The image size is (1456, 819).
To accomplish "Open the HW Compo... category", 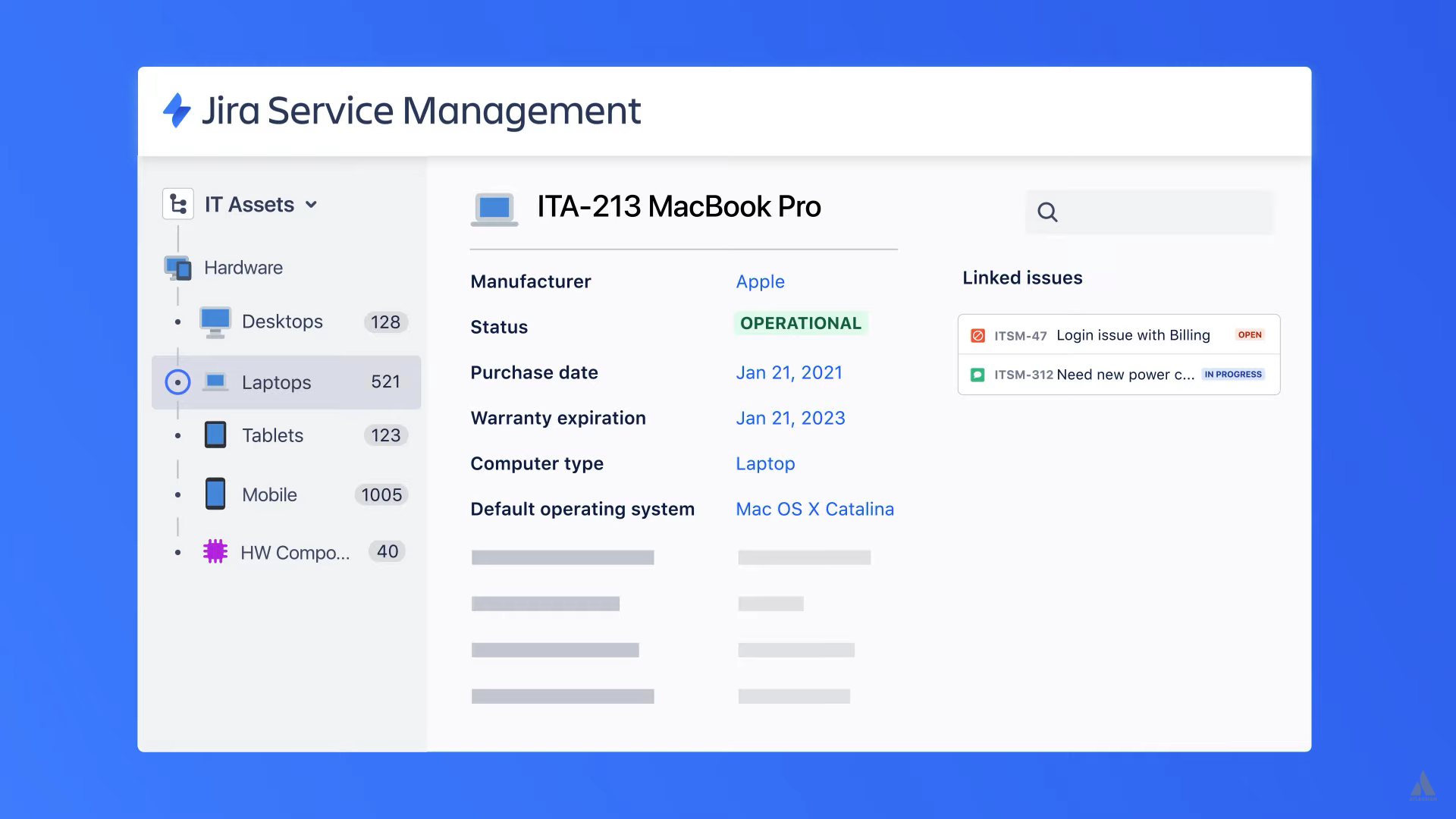I will point(295,553).
